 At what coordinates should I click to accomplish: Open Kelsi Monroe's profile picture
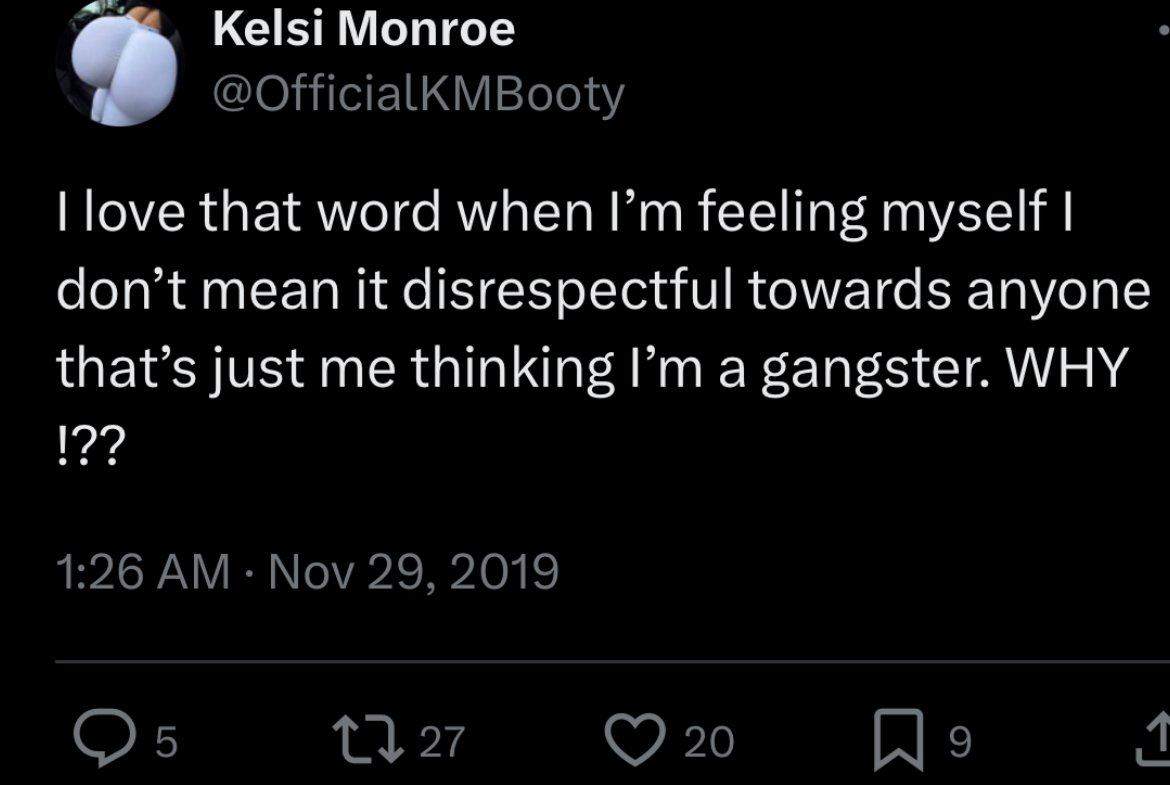pyautogui.click(x=120, y=62)
